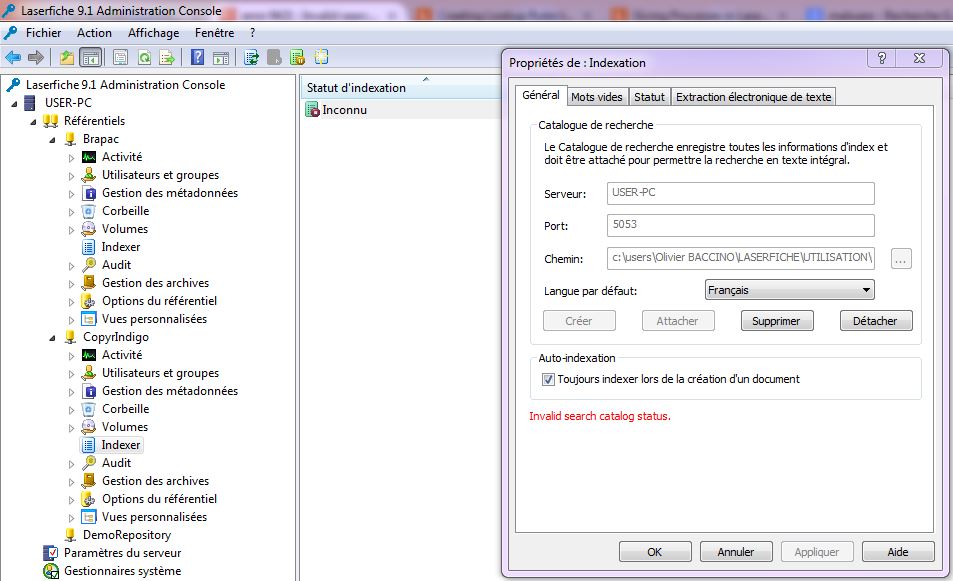Click the Gestionnaires système icon

pyautogui.click(x=50, y=571)
